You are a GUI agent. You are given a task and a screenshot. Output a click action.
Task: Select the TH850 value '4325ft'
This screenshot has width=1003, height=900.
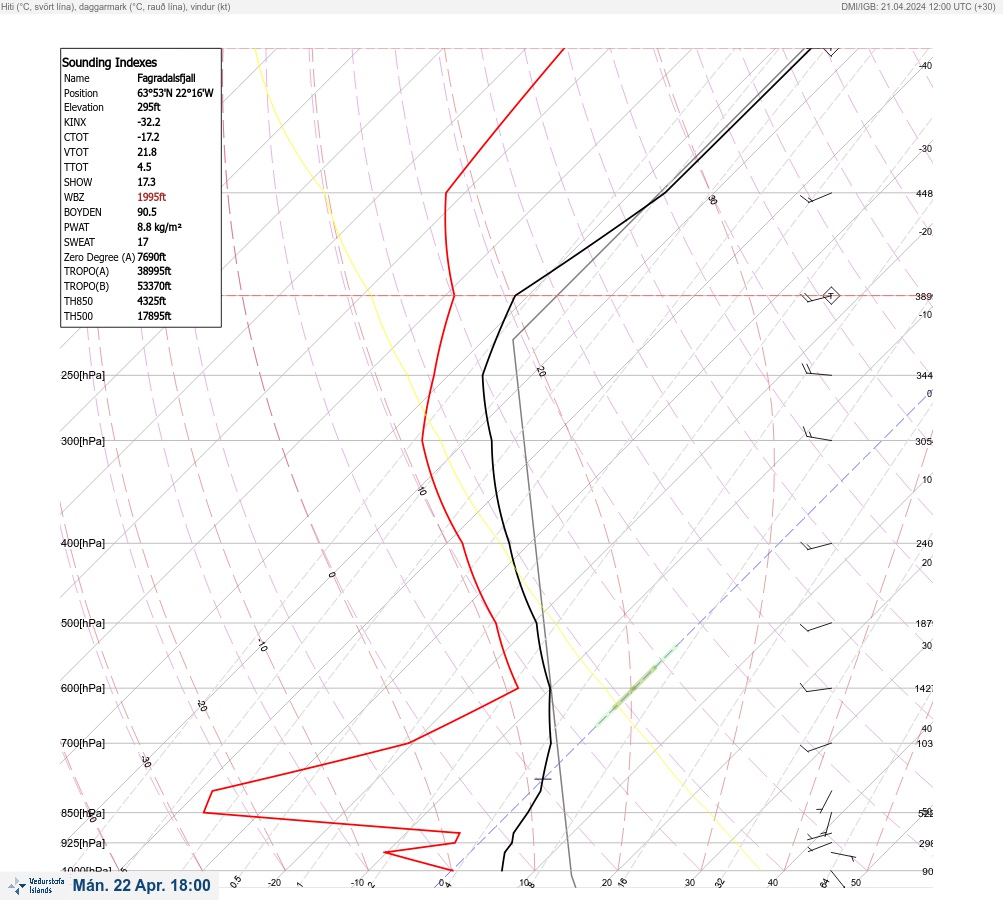tap(152, 301)
